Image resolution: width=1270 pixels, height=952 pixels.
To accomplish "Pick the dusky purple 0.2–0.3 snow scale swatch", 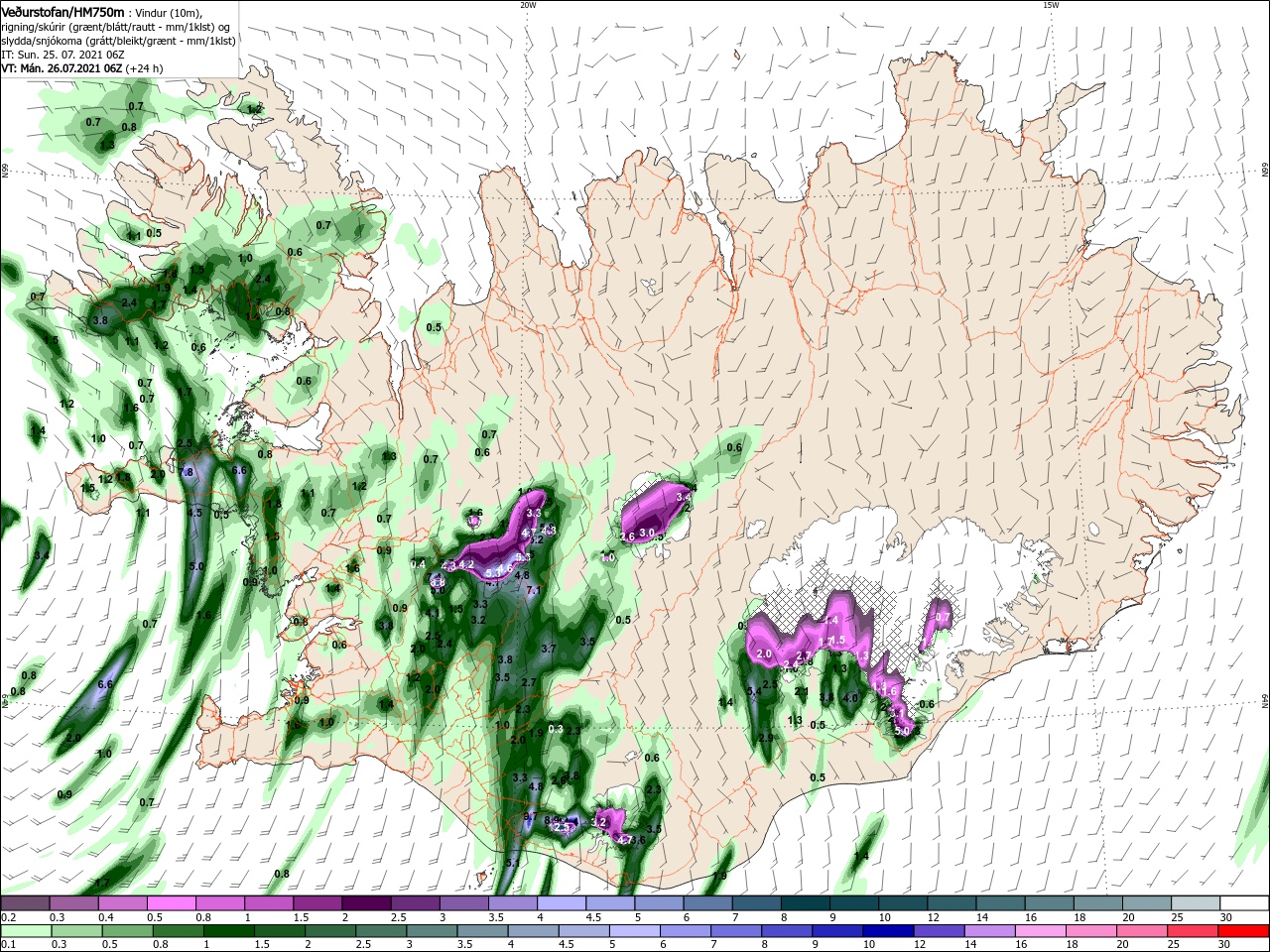I will [x=25, y=903].
